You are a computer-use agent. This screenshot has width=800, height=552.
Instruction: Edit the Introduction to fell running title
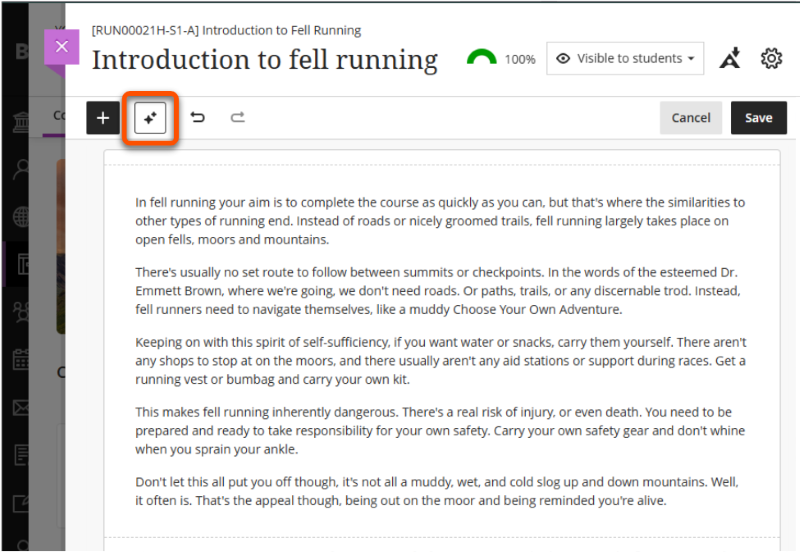pos(265,60)
